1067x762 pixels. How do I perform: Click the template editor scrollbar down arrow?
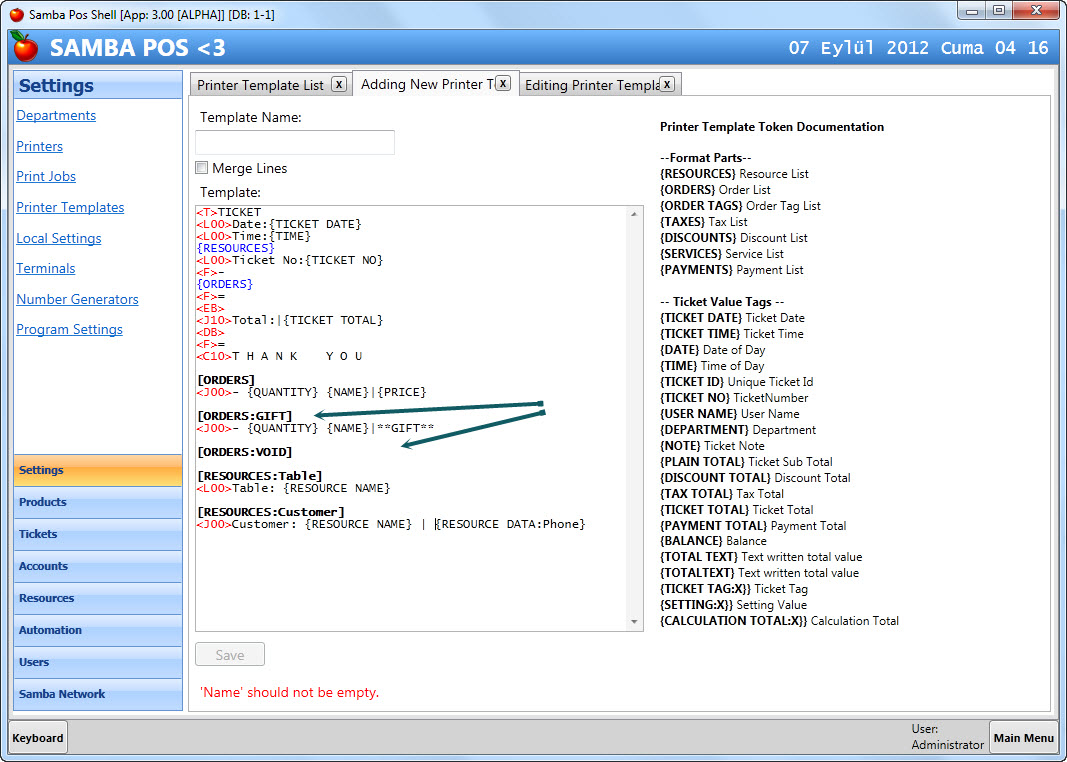[x=634, y=622]
